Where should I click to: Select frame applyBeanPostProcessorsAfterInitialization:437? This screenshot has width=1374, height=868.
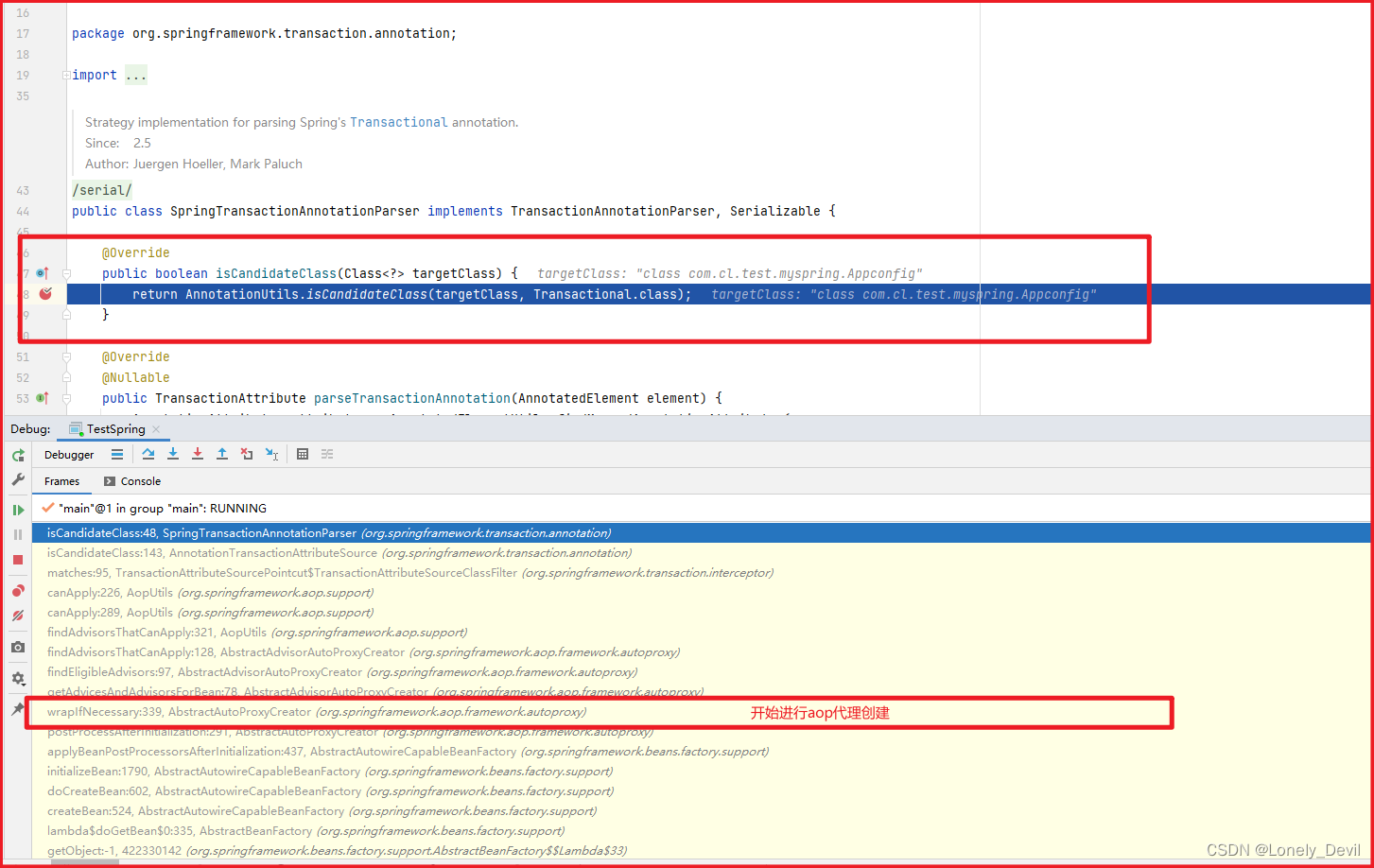click(x=701, y=752)
